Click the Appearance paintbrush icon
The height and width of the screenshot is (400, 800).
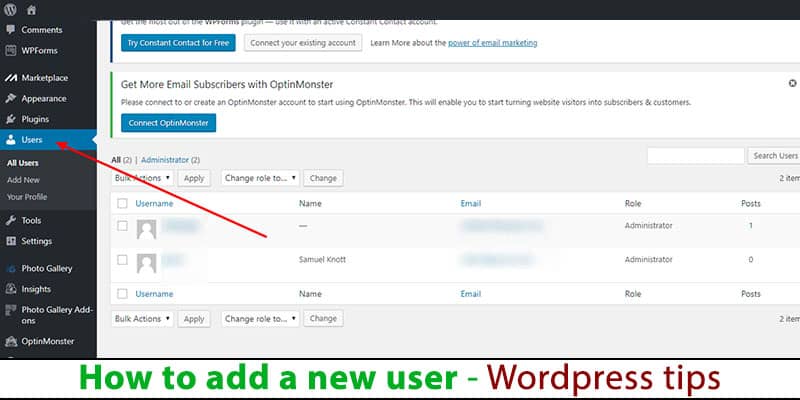click(x=11, y=98)
